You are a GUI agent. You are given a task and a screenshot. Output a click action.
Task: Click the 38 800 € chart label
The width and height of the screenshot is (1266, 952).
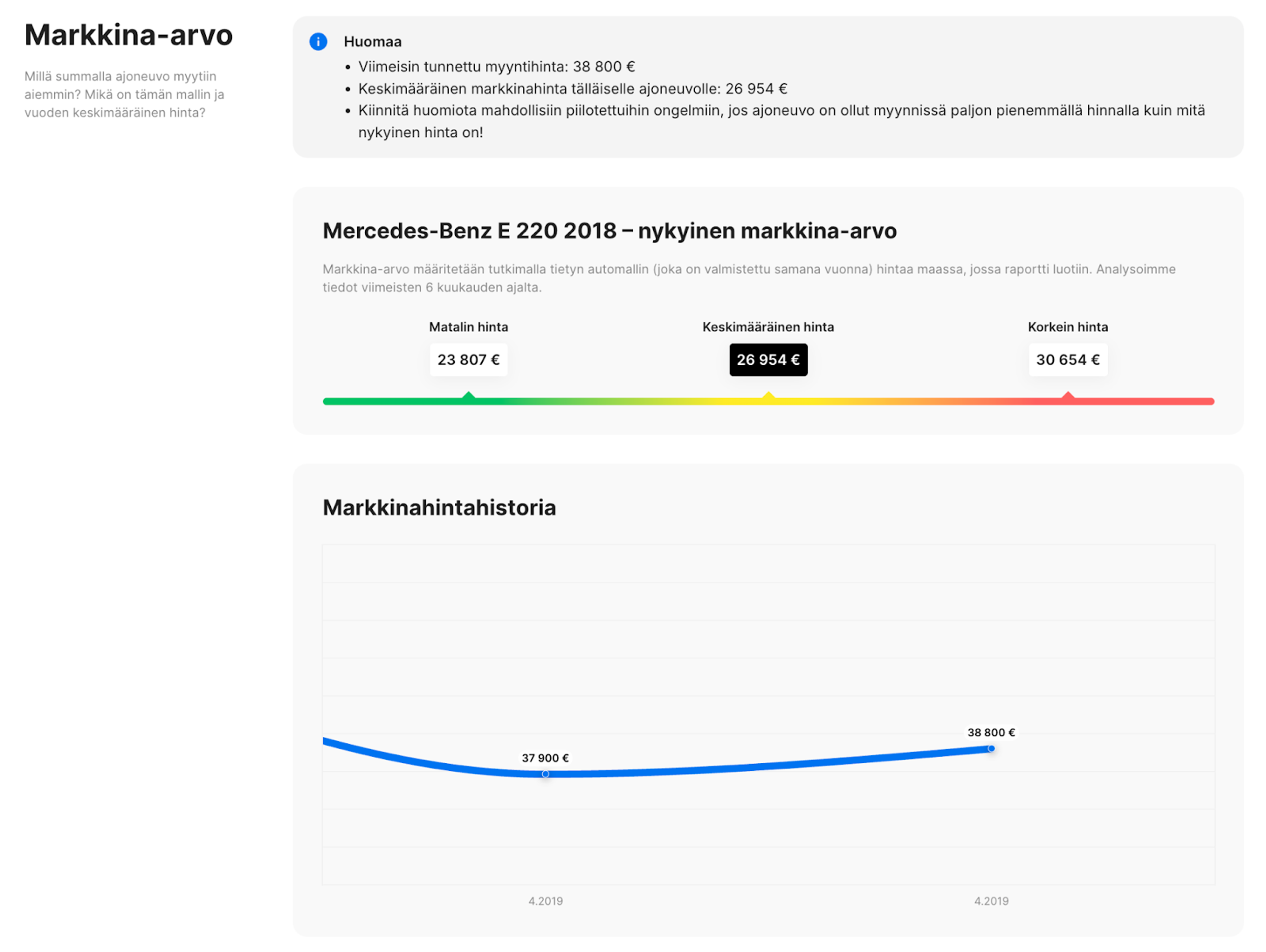(991, 732)
